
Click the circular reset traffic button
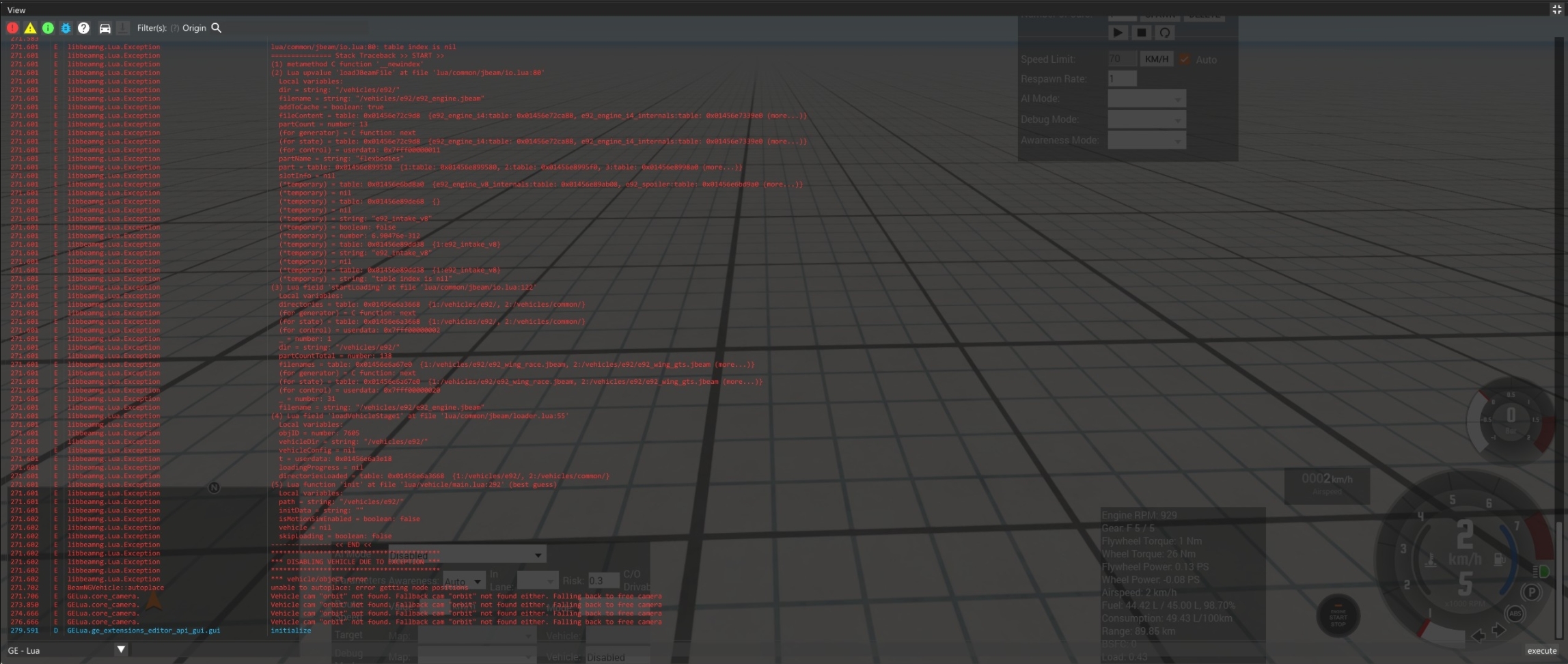(x=1165, y=33)
